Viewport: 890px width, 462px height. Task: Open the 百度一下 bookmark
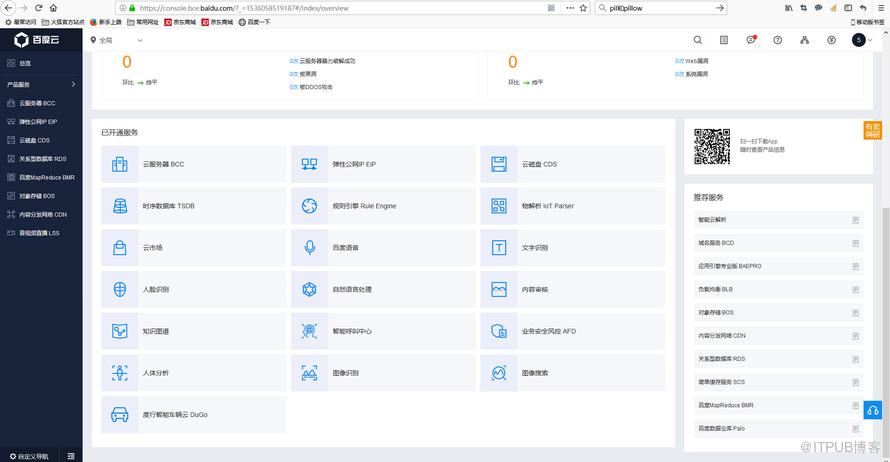point(254,22)
